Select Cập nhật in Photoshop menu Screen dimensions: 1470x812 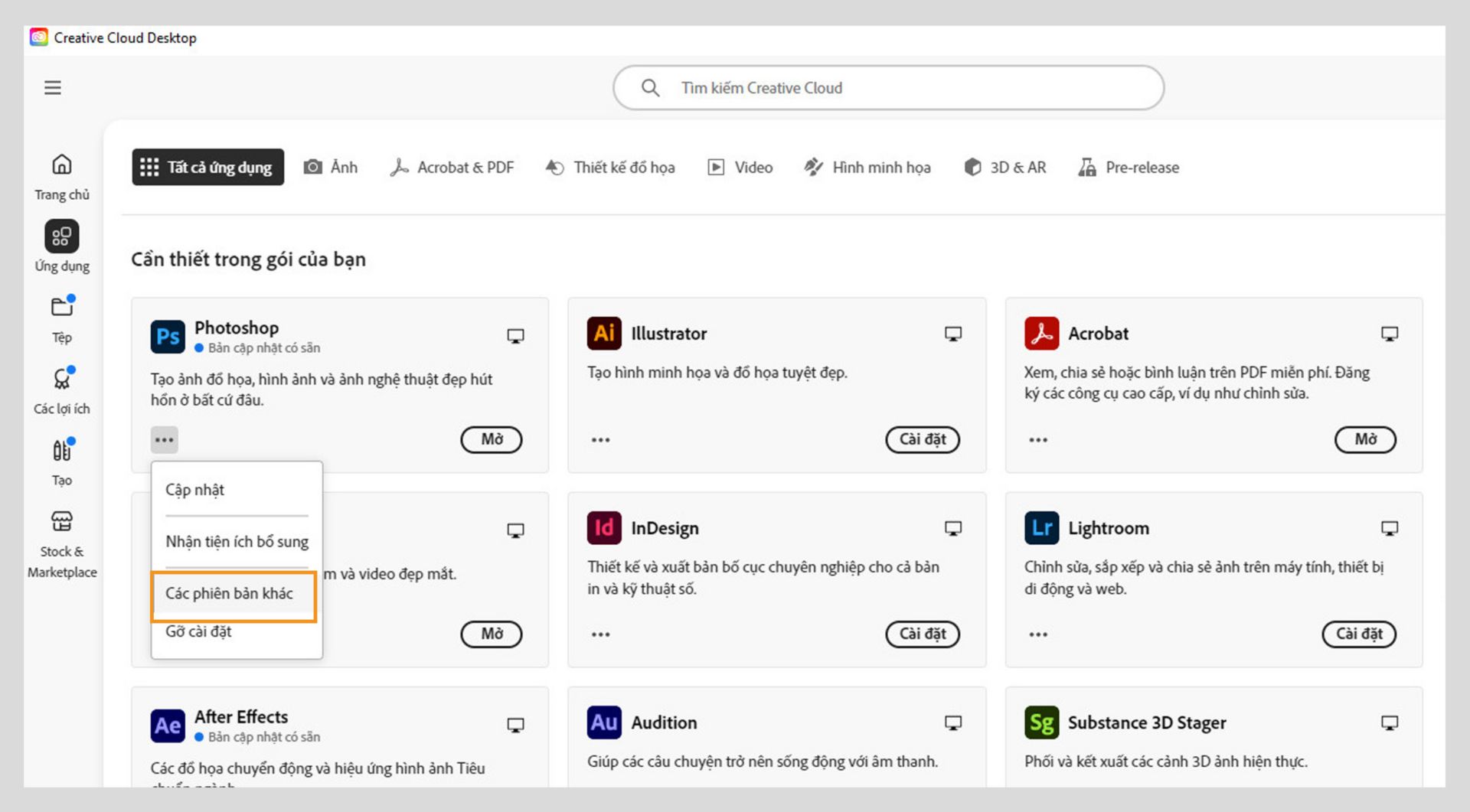[x=195, y=491]
